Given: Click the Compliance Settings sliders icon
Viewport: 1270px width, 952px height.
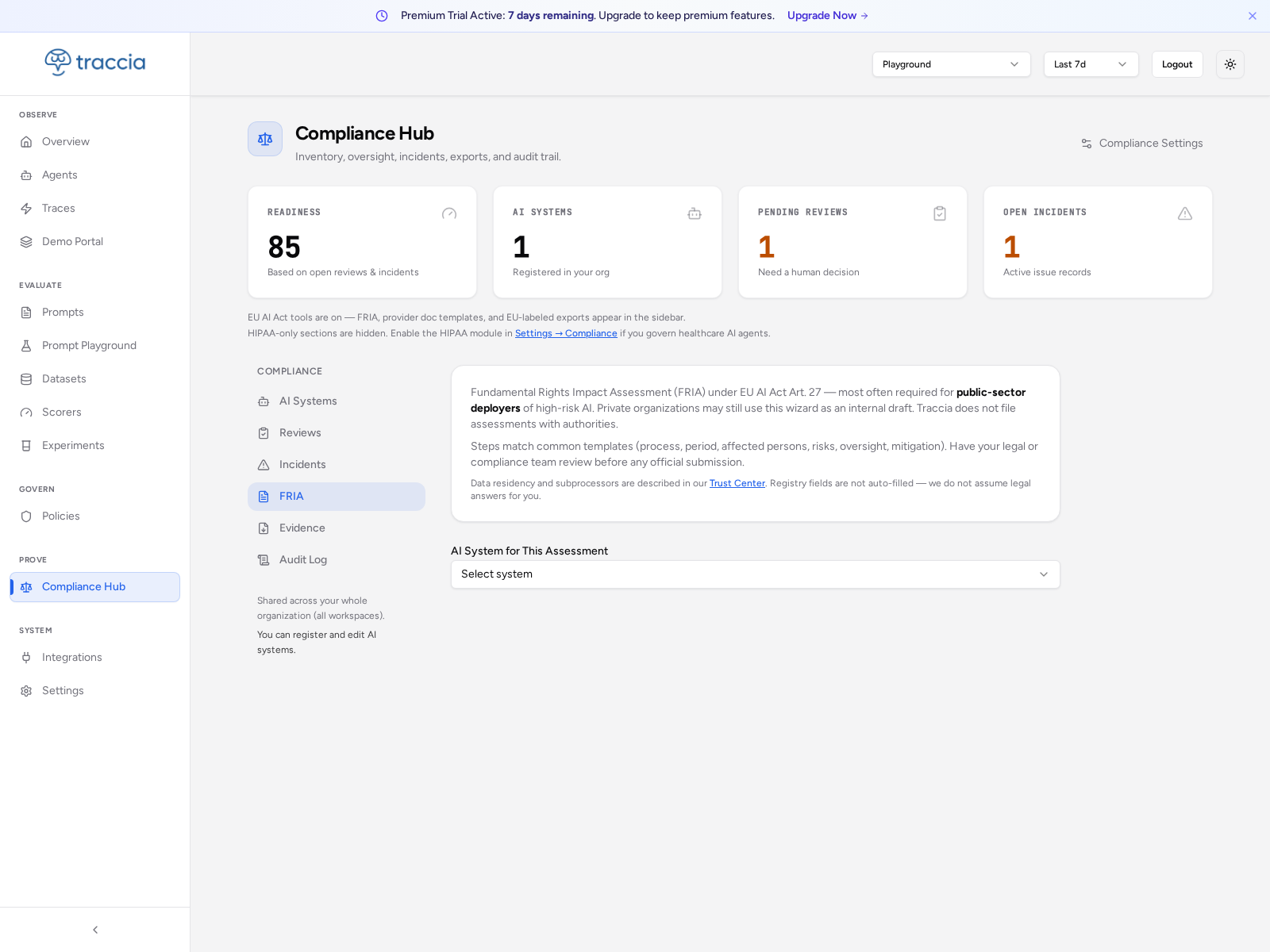Looking at the screenshot, I should [x=1087, y=144].
